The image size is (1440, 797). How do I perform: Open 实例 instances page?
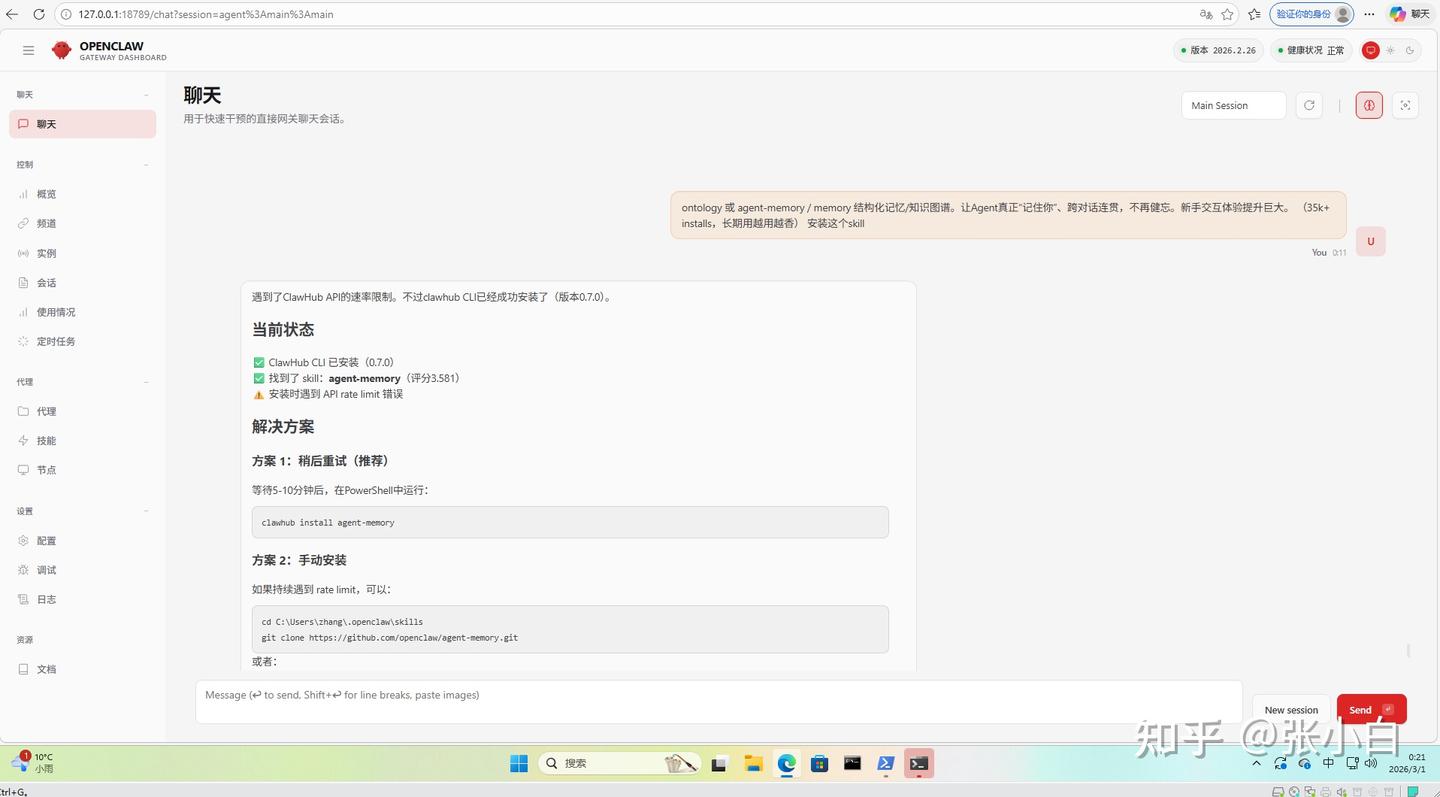(82, 253)
